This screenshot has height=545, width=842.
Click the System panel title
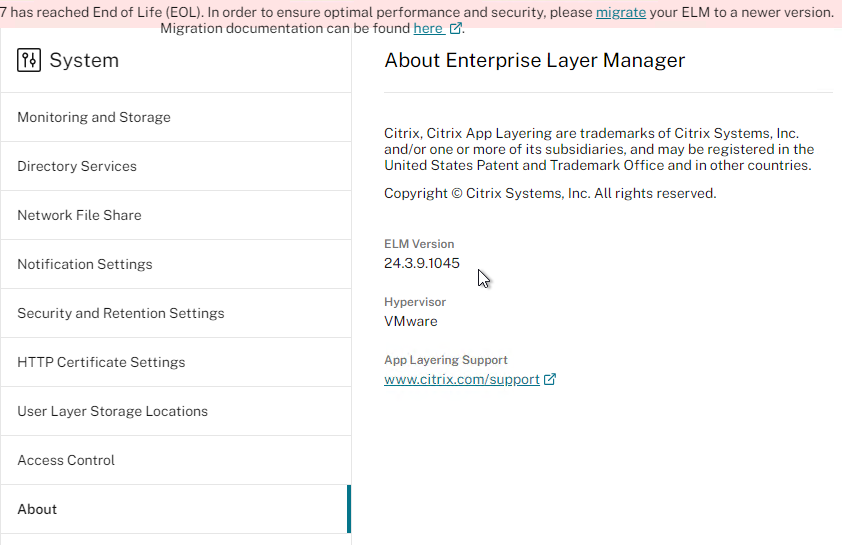[x=84, y=60]
